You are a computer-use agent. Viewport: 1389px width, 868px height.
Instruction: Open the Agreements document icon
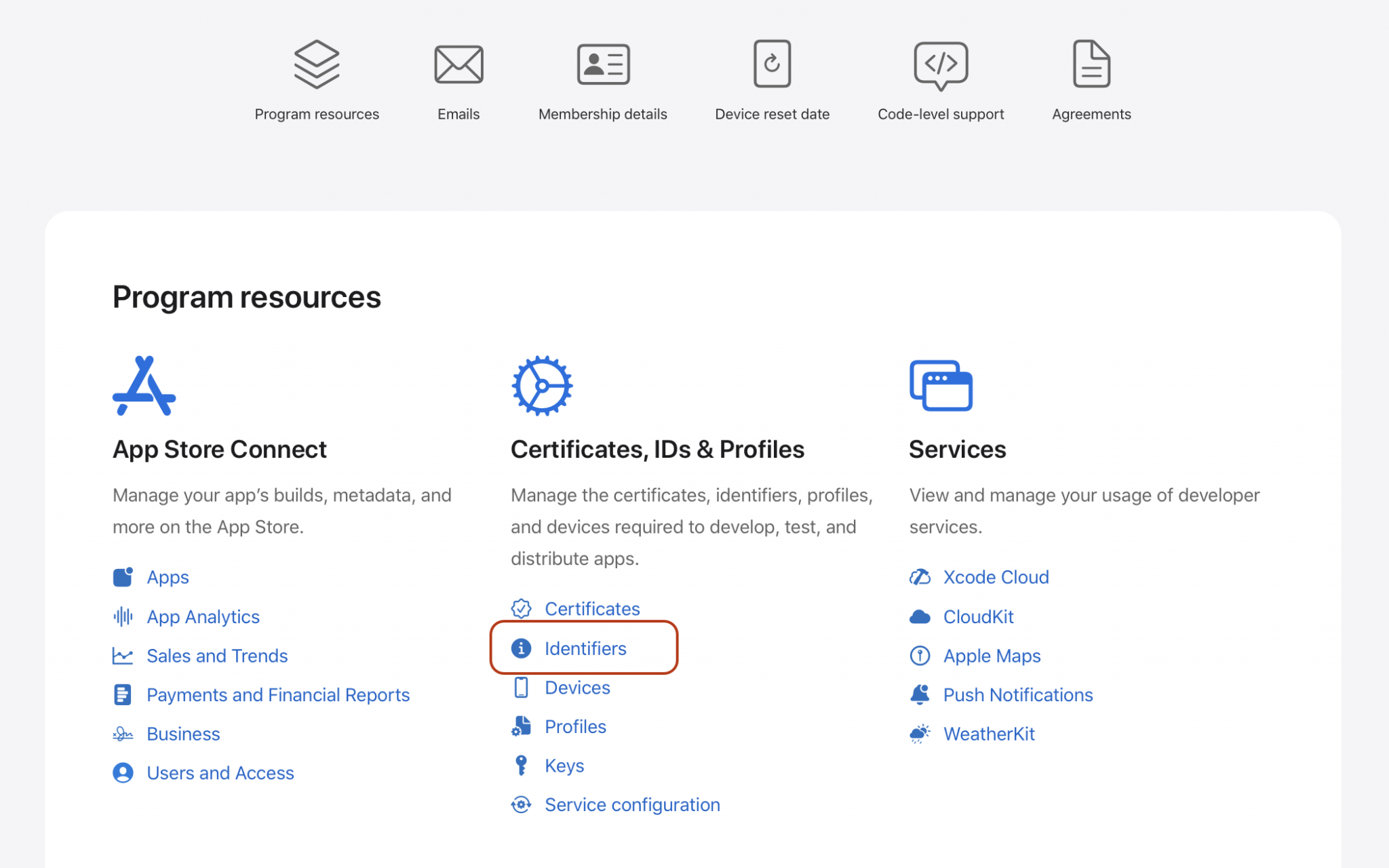(1091, 64)
